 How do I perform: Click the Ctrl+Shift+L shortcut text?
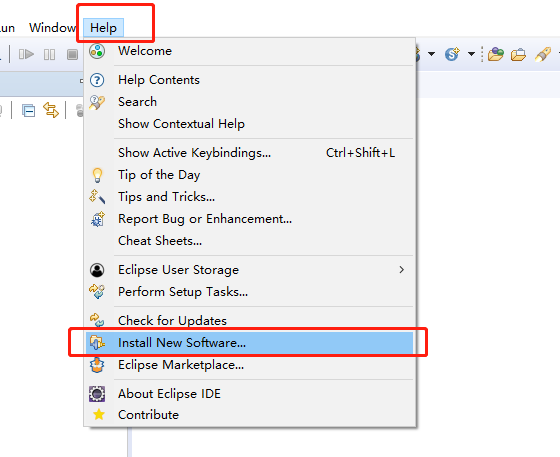click(x=360, y=153)
